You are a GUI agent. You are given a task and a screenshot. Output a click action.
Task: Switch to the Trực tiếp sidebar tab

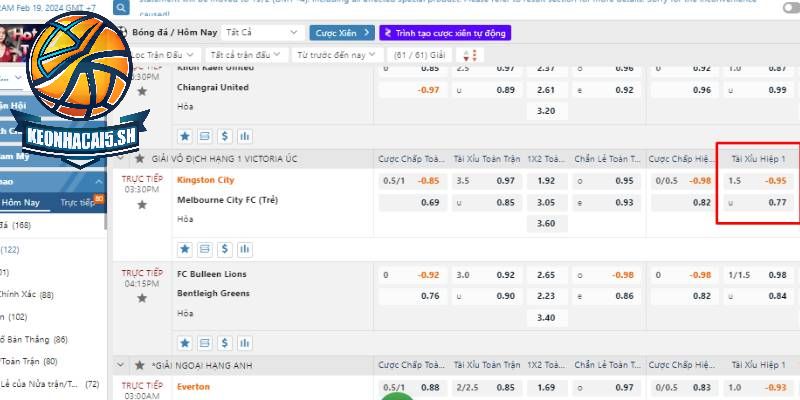click(78, 202)
